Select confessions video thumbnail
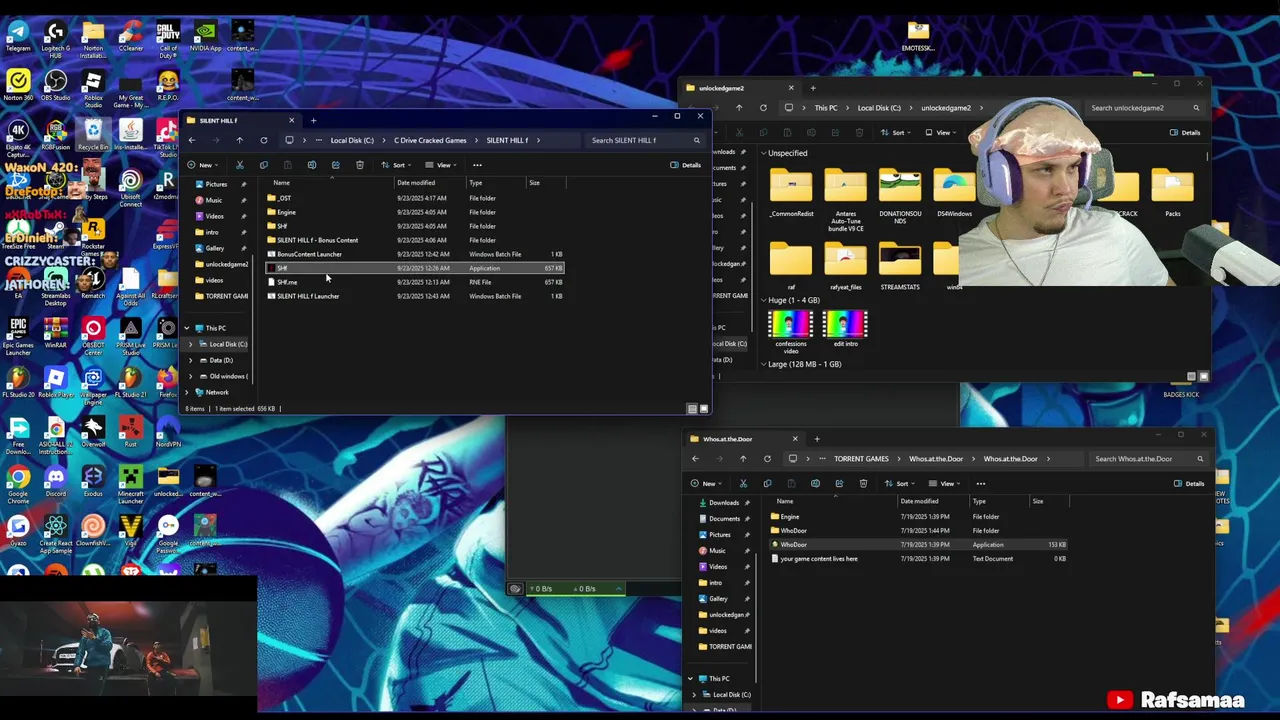The image size is (1280, 720). [x=790, y=332]
